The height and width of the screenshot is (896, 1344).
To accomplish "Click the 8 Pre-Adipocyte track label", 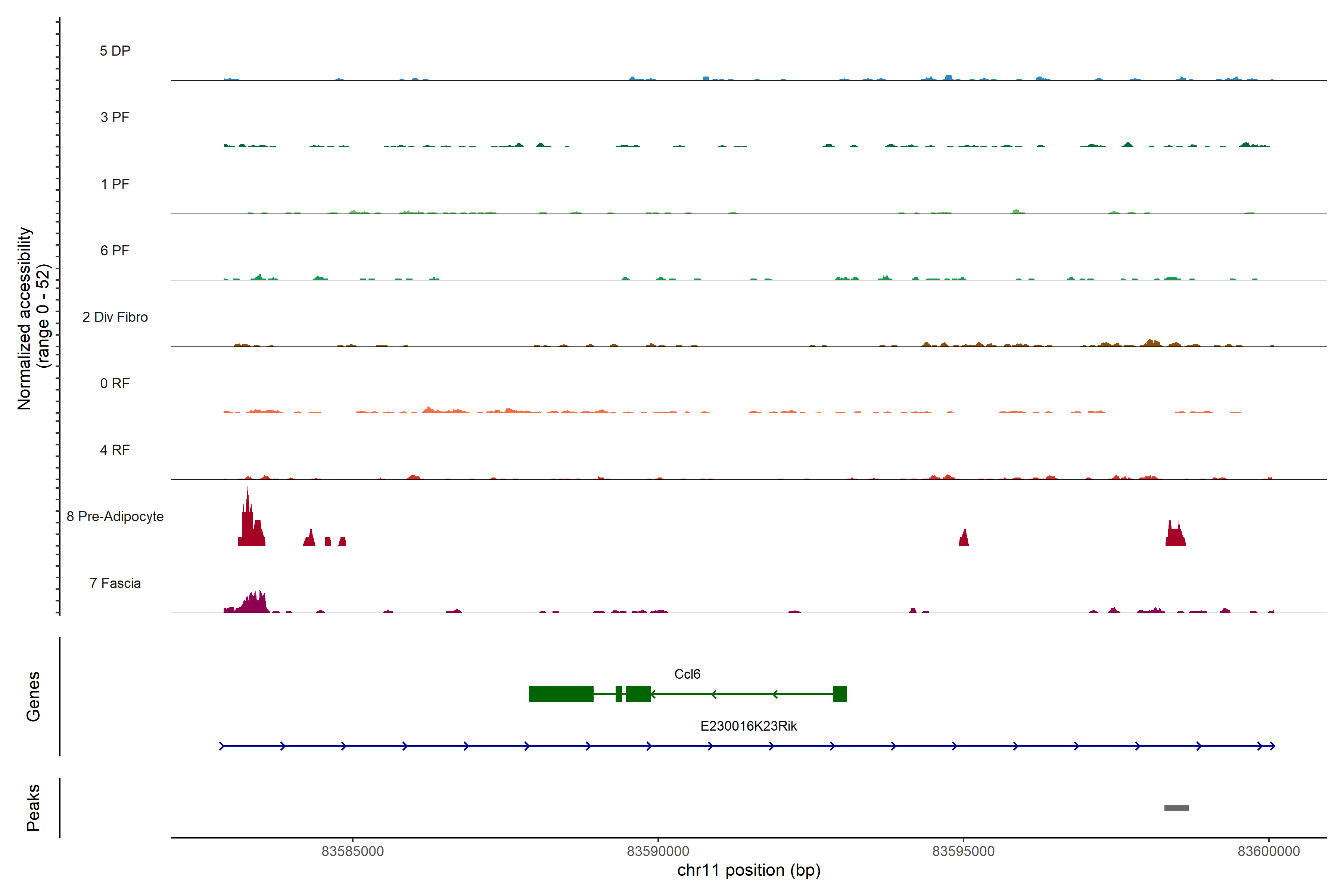I will (115, 516).
